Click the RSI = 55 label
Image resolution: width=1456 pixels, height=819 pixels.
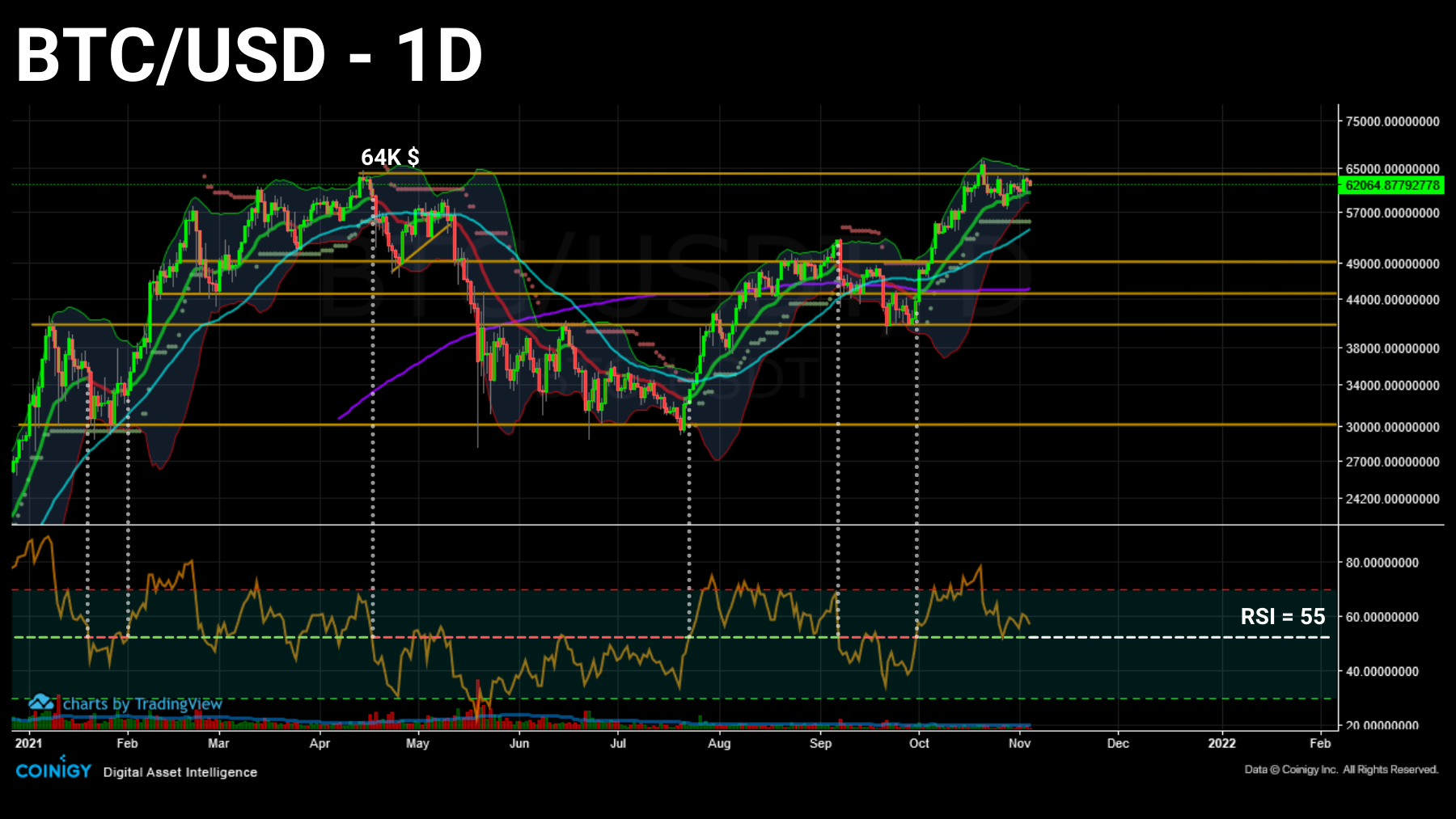click(1283, 618)
